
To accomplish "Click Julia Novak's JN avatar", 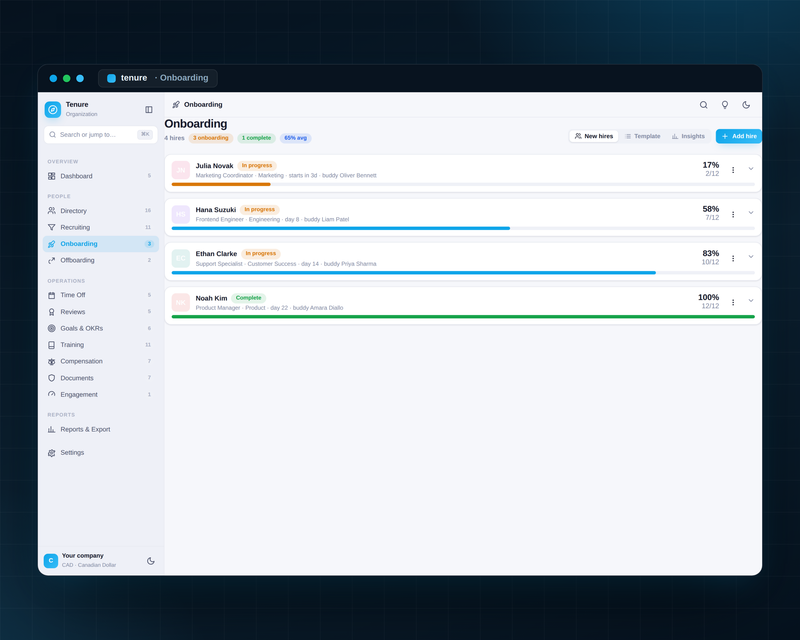I will [181, 170].
